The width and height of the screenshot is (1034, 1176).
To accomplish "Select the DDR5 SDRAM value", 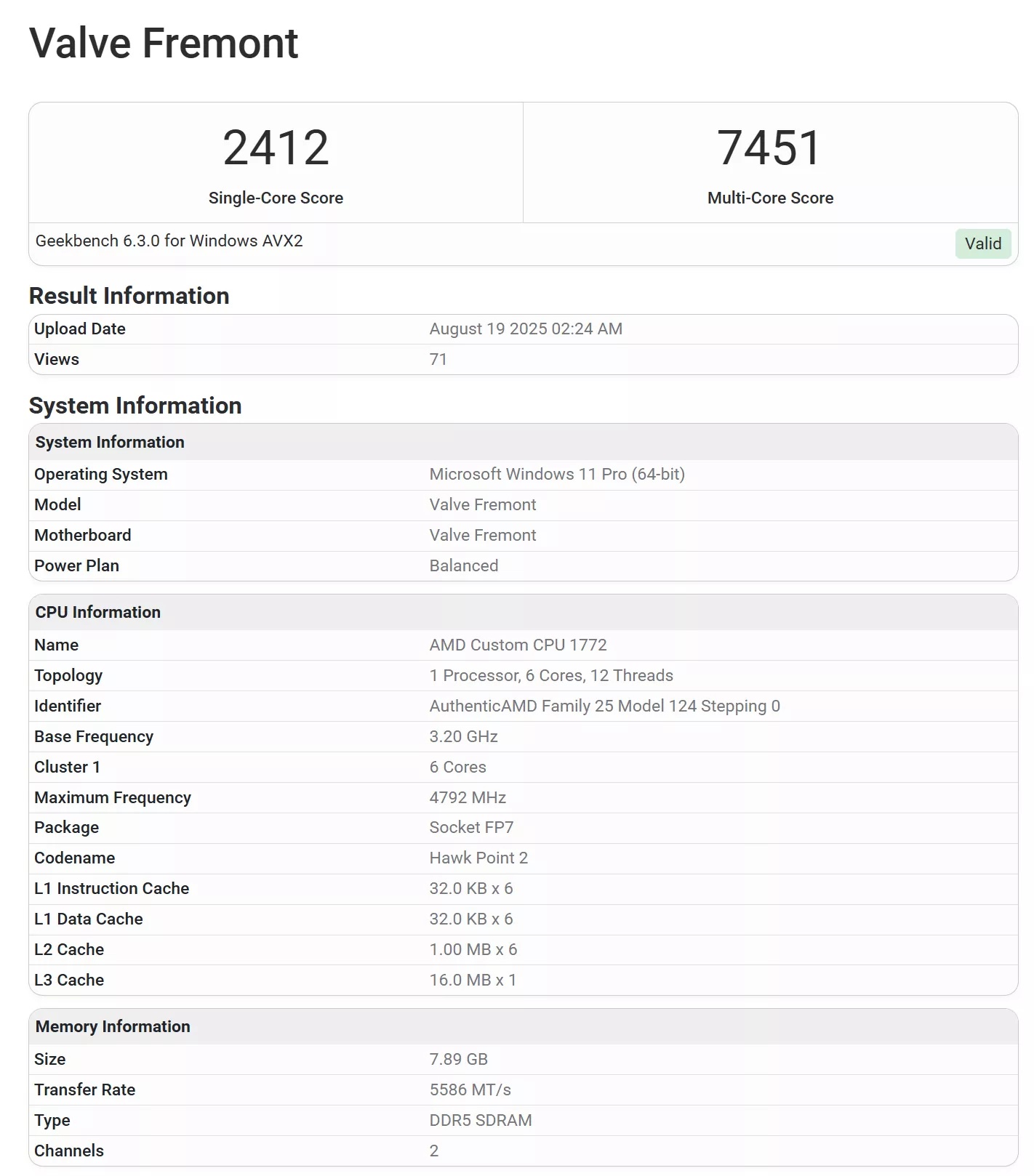I will point(481,1120).
